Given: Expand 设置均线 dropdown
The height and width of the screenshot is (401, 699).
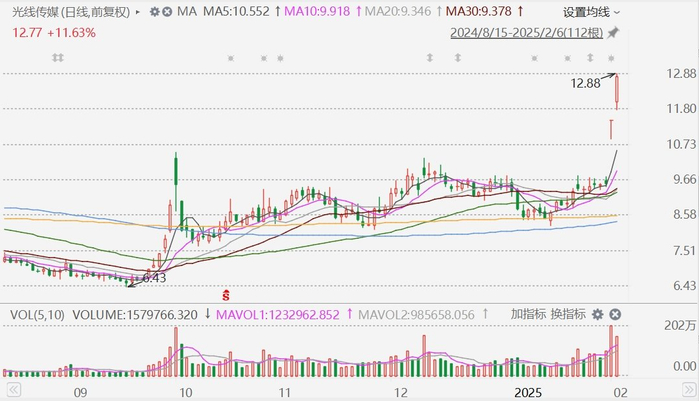Looking at the screenshot, I should (x=591, y=12).
